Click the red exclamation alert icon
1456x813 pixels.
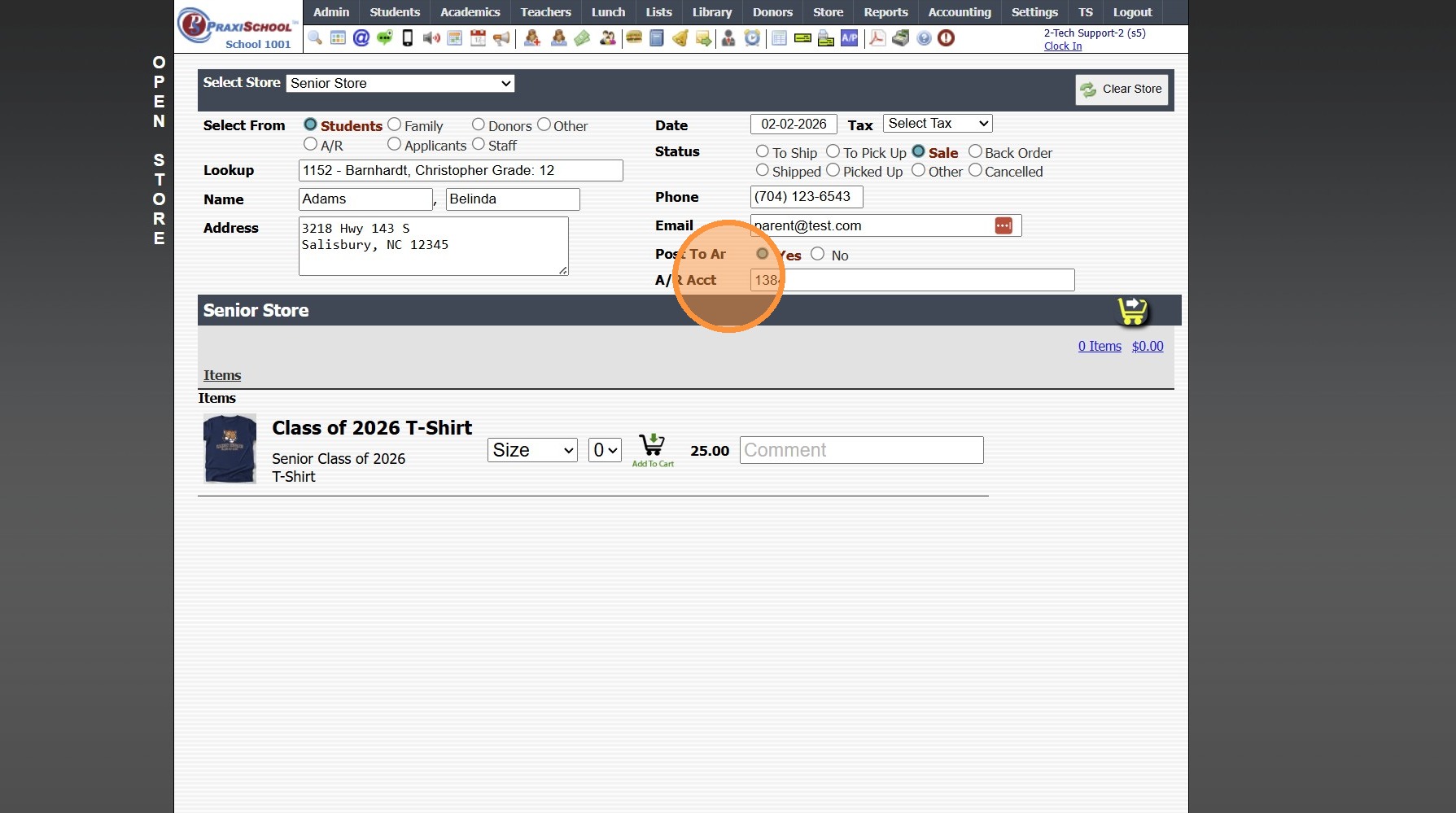(946, 38)
